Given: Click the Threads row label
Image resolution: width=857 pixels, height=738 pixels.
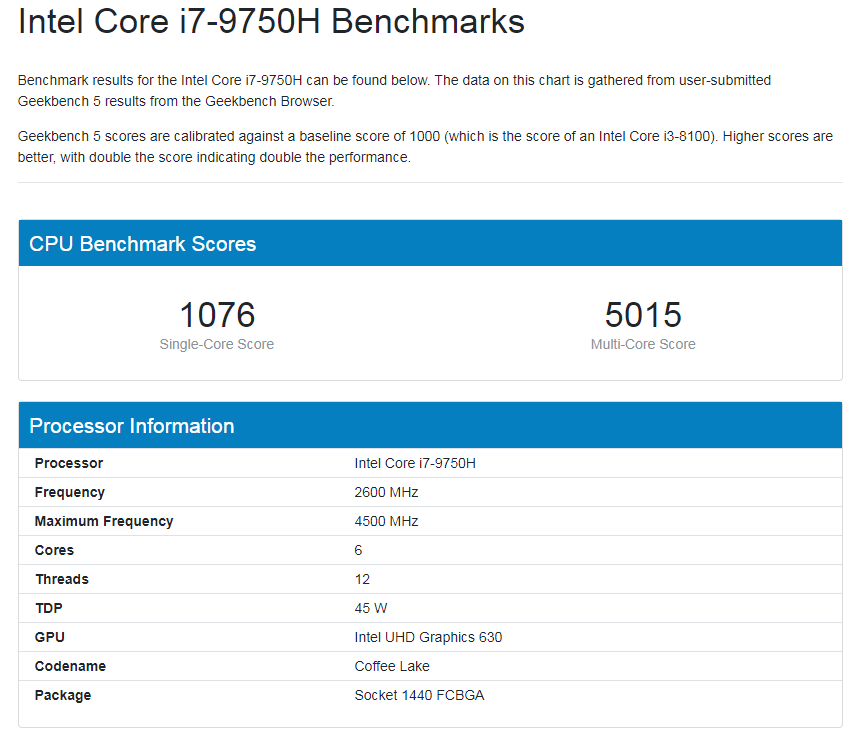Looking at the screenshot, I should (62, 579).
